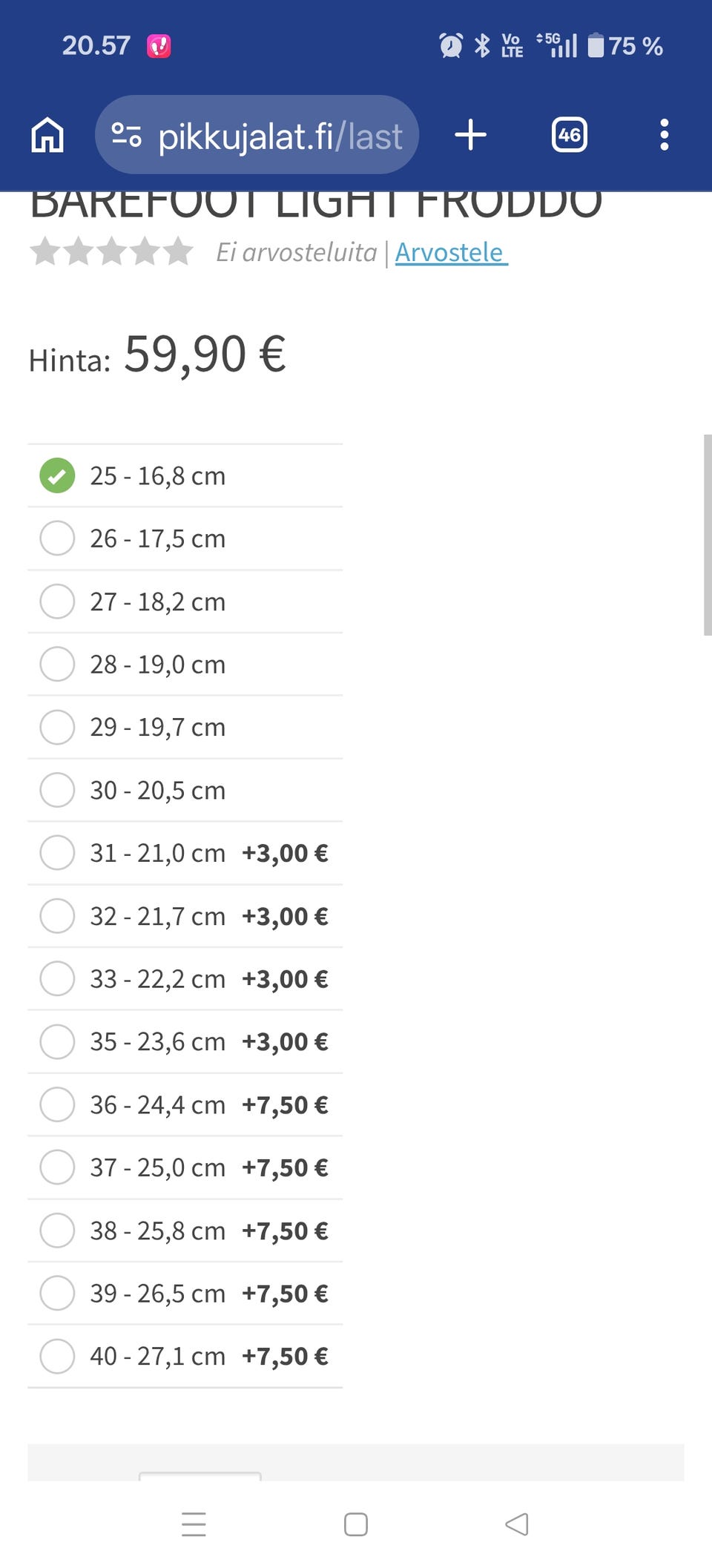Pick size 36 - 24,4 cm radio
Viewport: 712px width, 1568px height.
pyautogui.click(x=57, y=1104)
